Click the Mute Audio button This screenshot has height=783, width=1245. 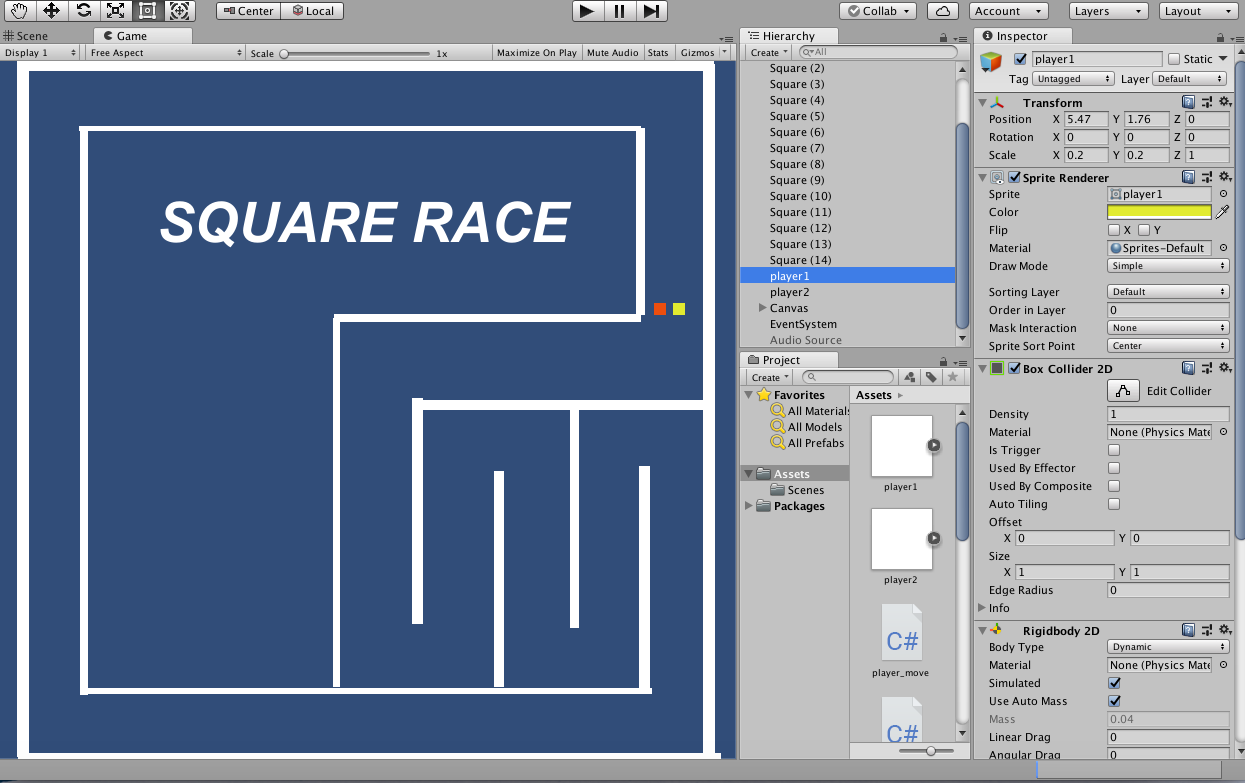pyautogui.click(x=613, y=53)
